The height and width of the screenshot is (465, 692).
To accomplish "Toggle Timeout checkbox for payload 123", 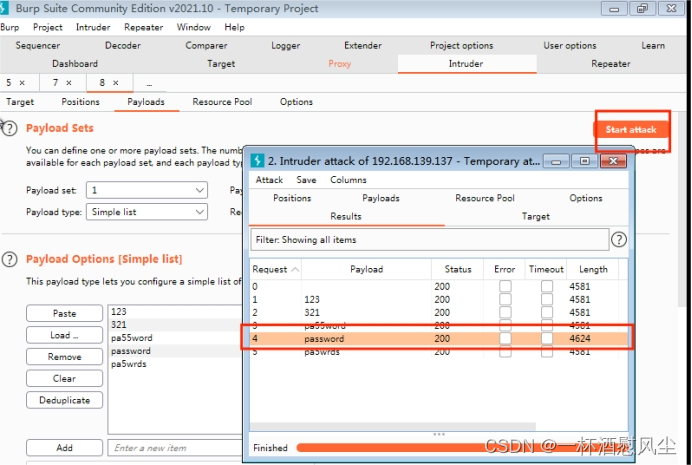I will coord(547,300).
